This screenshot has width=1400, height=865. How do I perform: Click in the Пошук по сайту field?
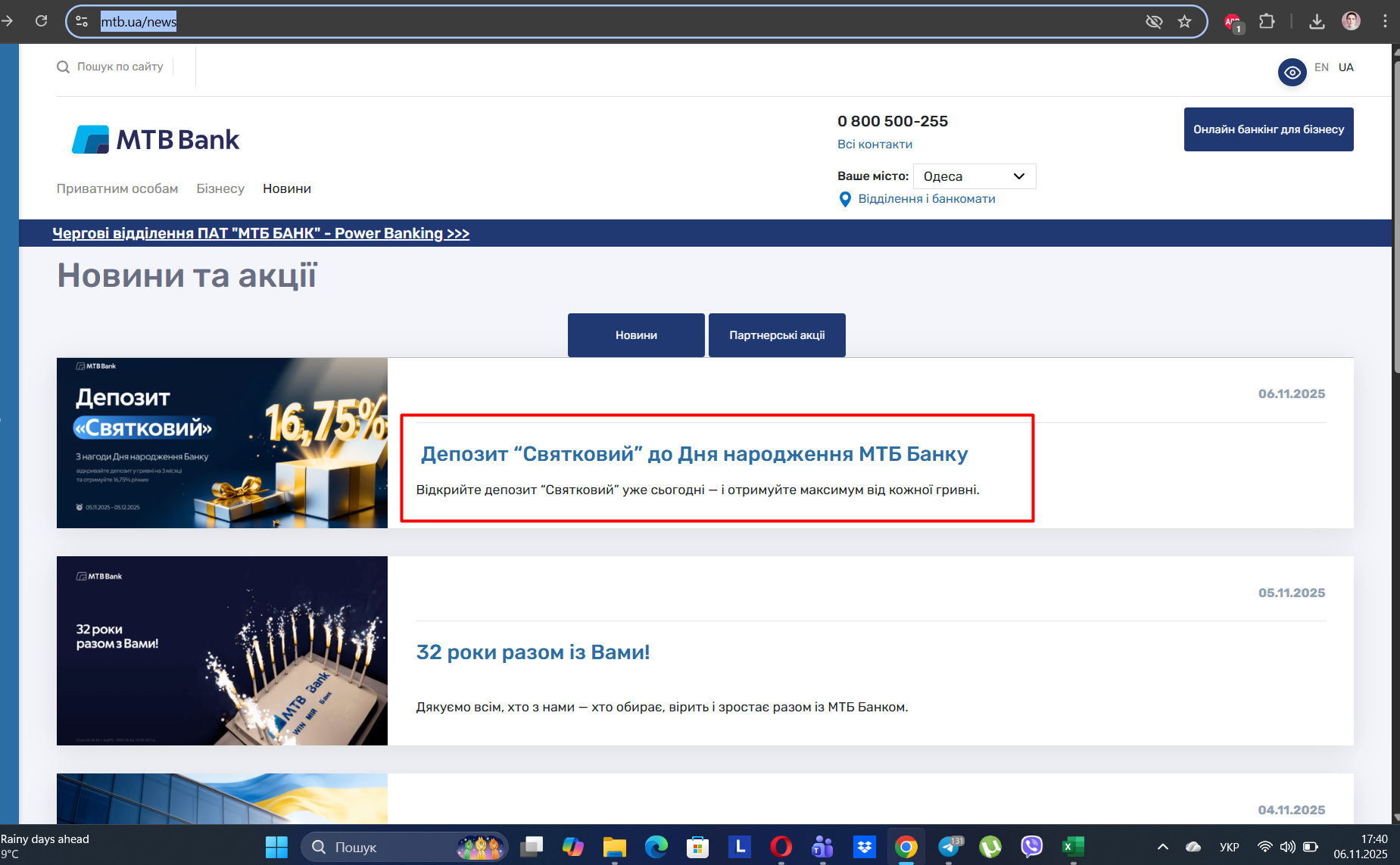(120, 67)
